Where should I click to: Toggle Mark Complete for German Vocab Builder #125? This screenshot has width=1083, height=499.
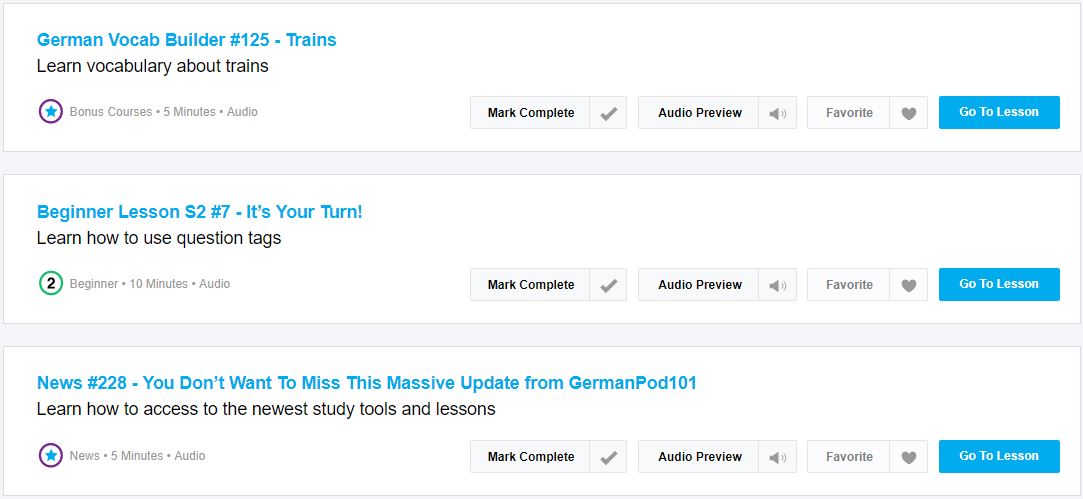pyautogui.click(x=531, y=113)
